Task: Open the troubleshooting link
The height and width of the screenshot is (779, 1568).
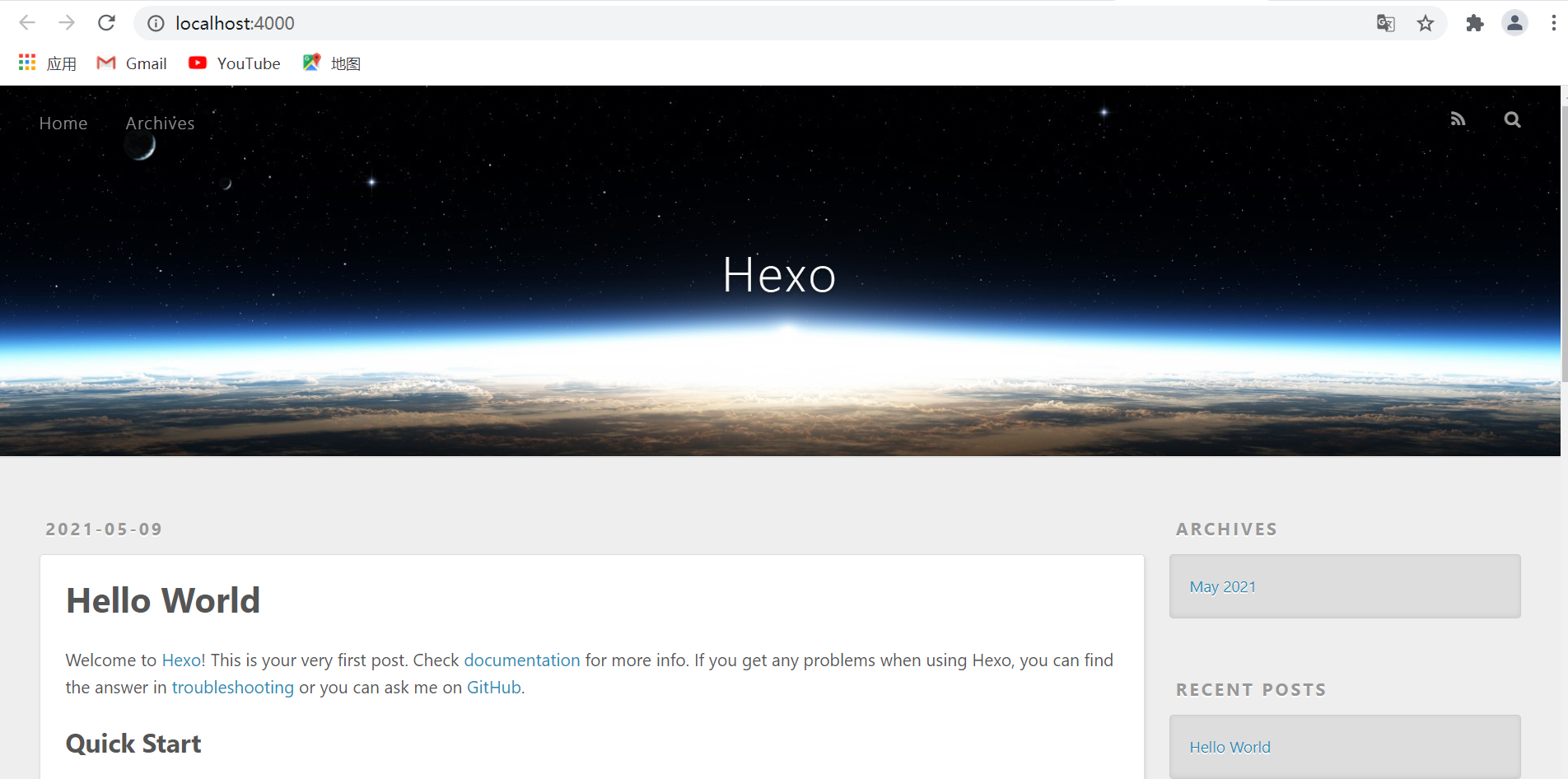Action: point(232,688)
